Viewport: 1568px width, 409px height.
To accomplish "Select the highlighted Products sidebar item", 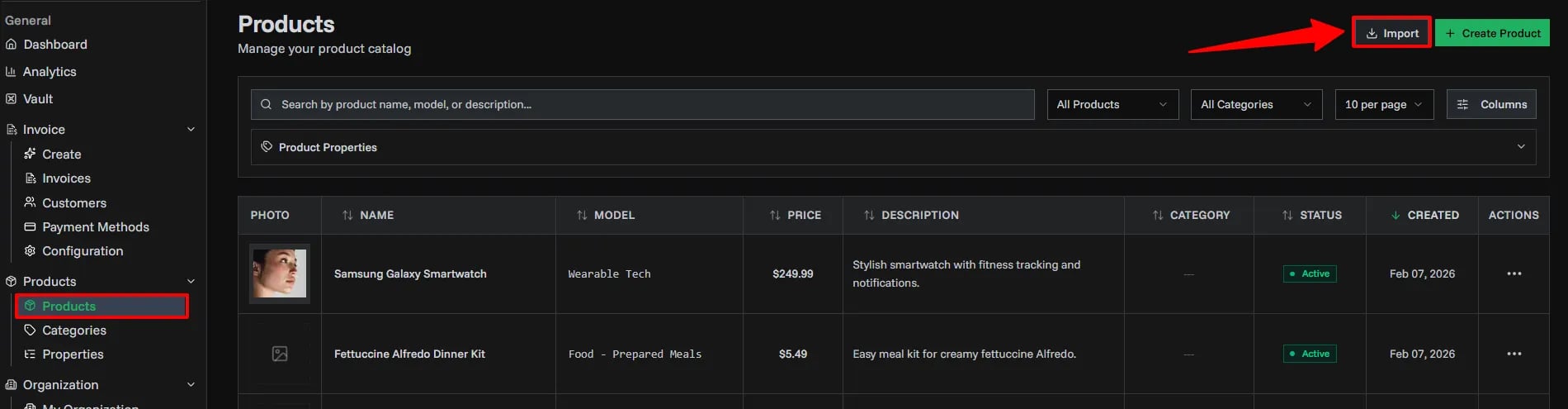I will 102,307.
